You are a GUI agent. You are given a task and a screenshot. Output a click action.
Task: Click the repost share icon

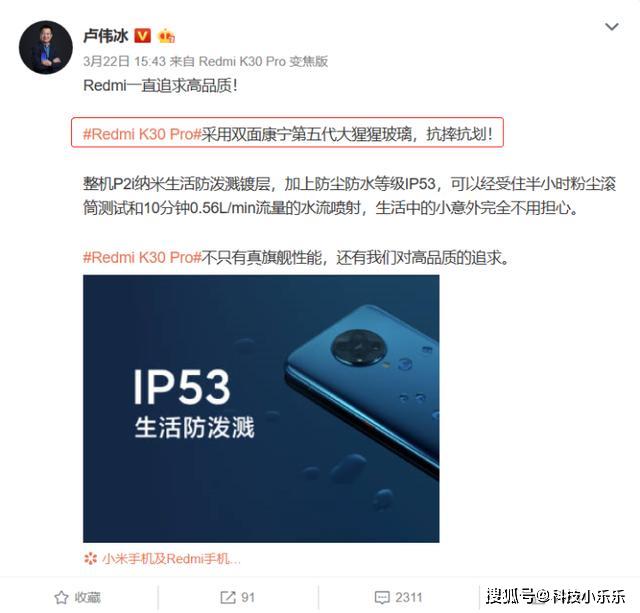(x=228, y=597)
